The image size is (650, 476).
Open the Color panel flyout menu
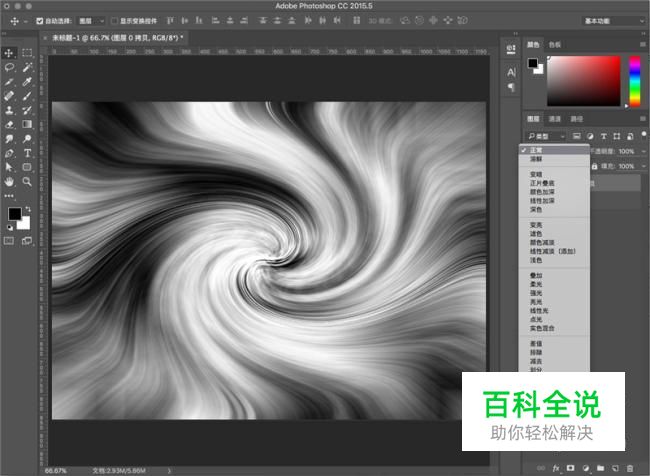coord(643,44)
